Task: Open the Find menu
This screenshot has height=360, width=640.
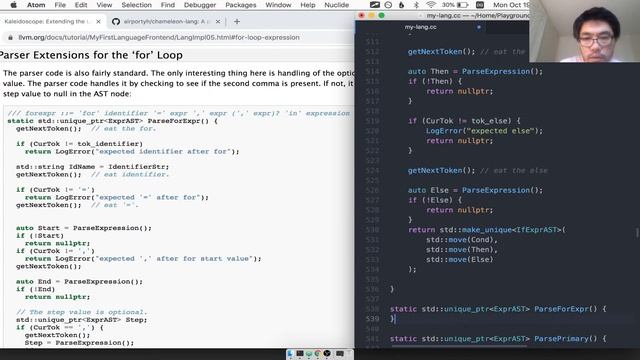Action: click(x=167, y=5)
